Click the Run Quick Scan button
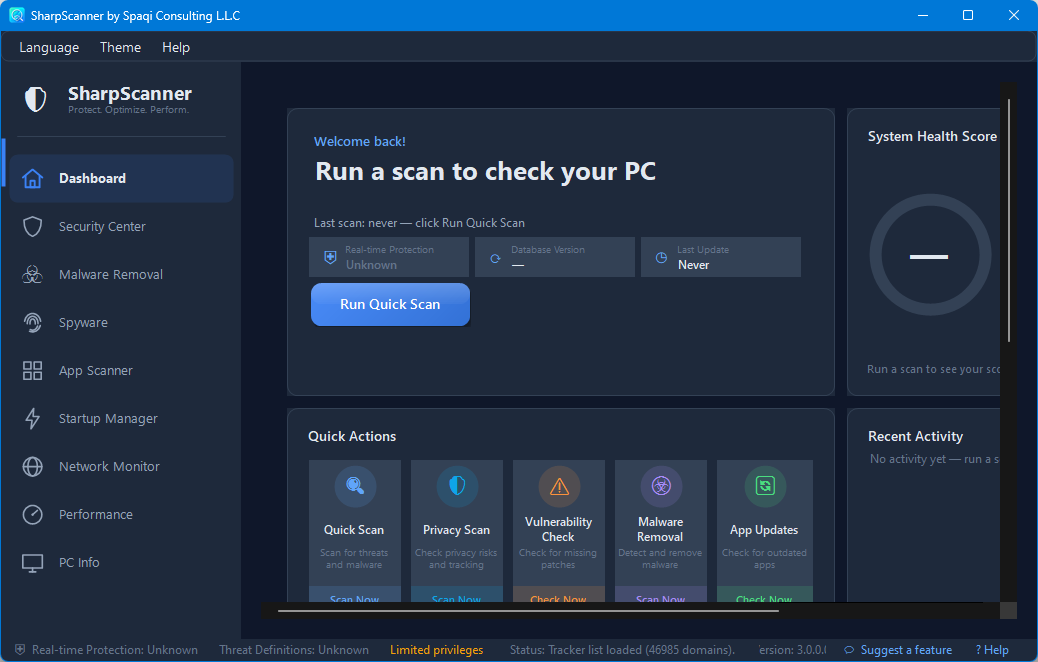This screenshot has width=1038, height=662. point(391,305)
